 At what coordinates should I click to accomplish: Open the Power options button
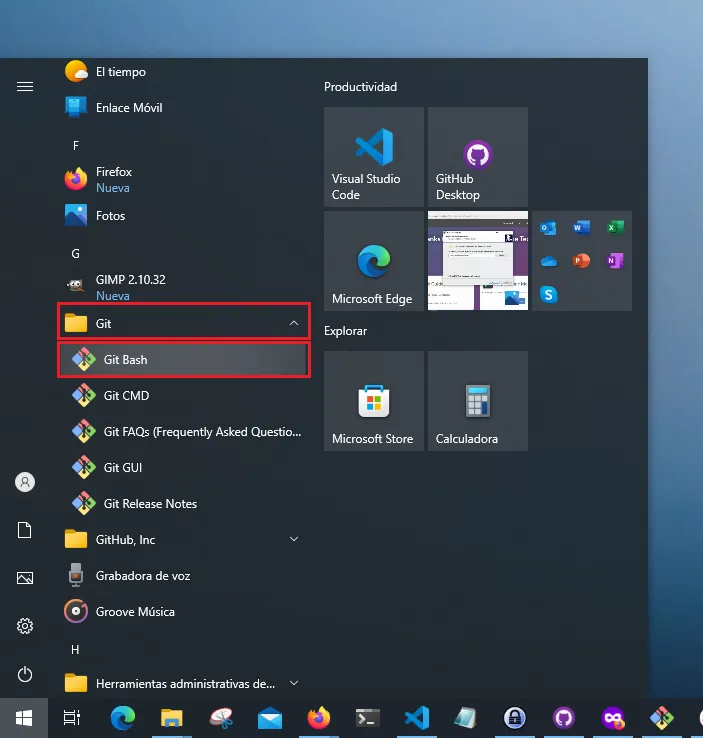25,674
